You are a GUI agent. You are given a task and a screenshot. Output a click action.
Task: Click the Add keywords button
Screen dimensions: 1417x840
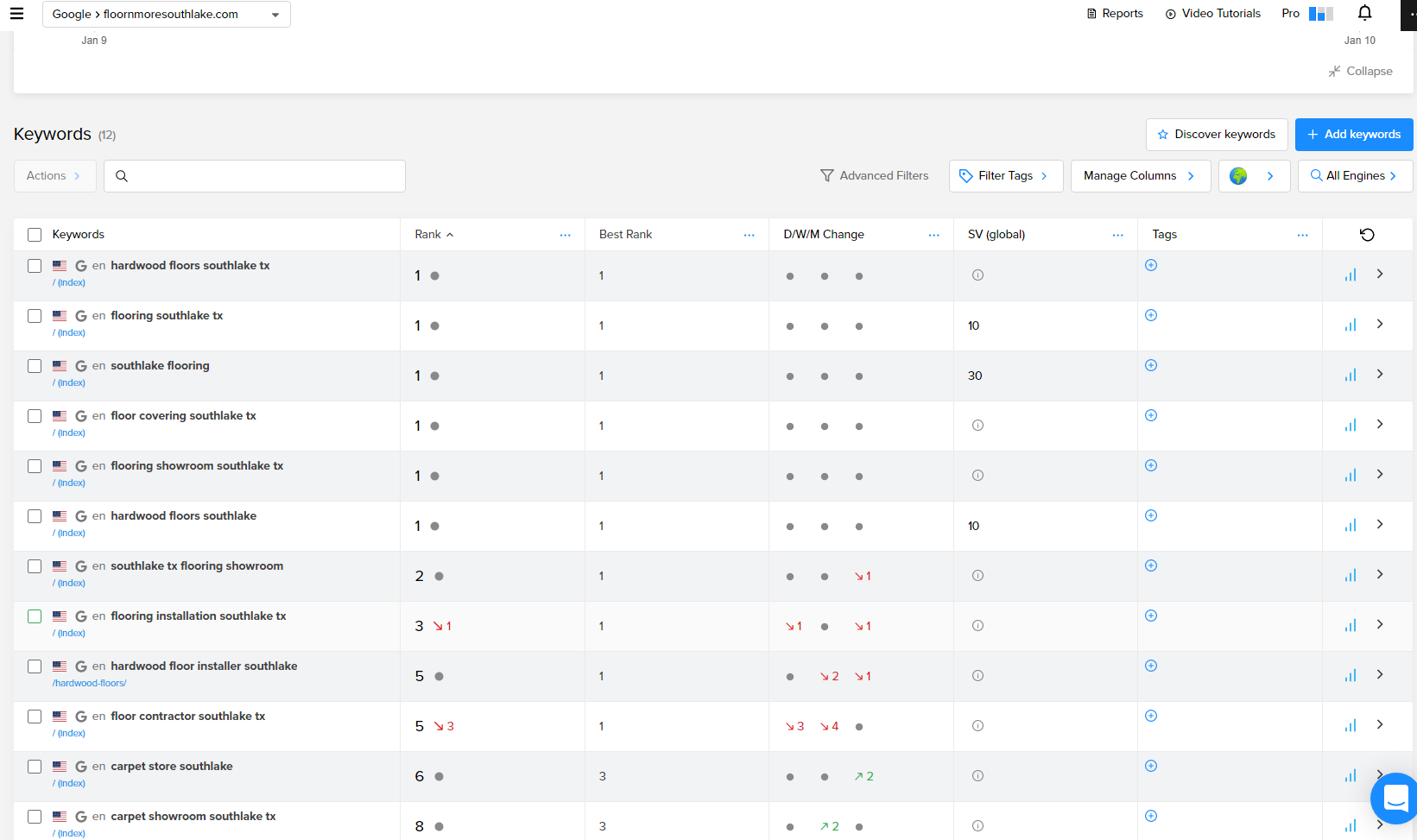click(x=1354, y=135)
